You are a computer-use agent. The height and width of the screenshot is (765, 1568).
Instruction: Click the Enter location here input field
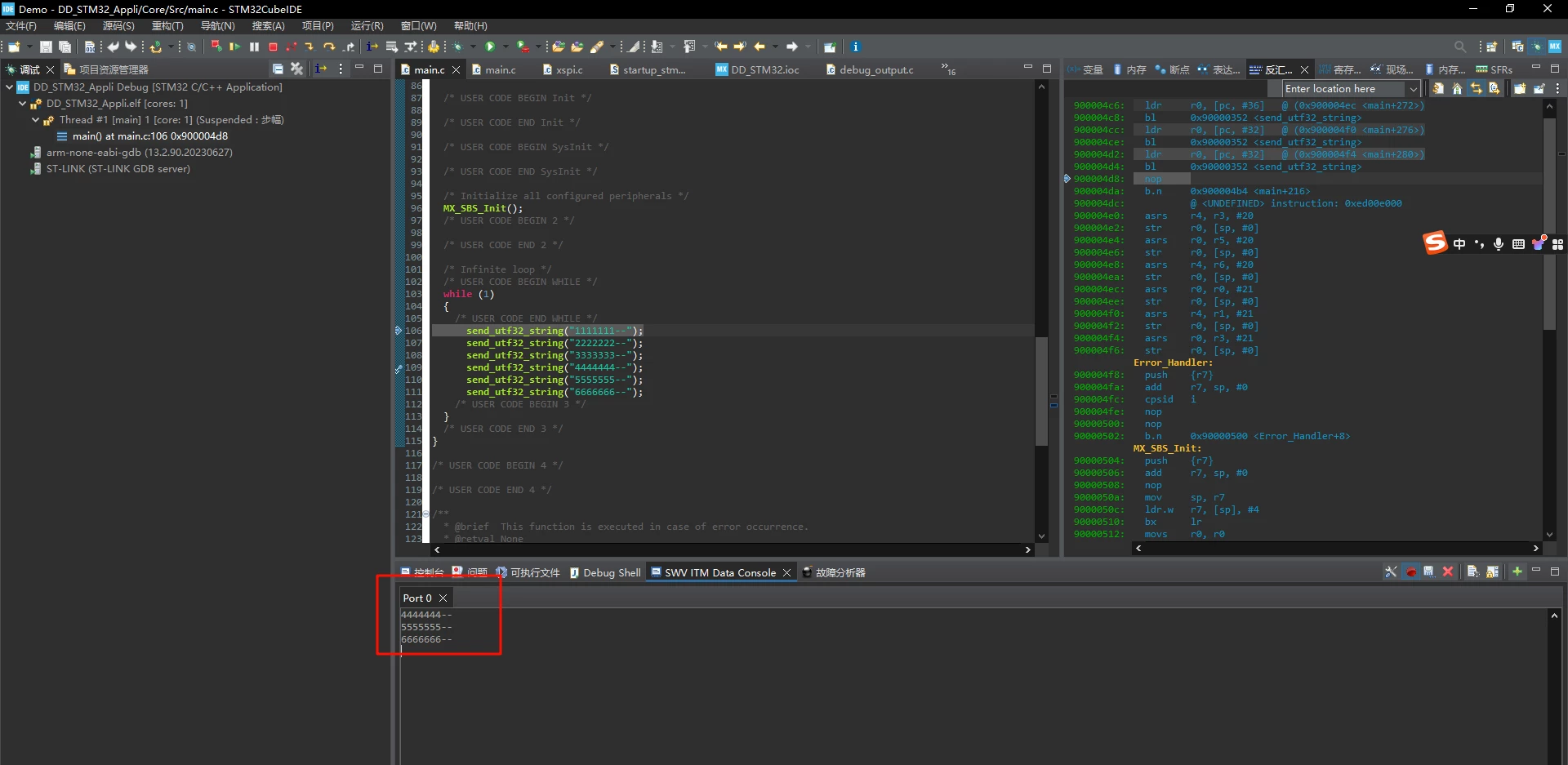[1343, 89]
